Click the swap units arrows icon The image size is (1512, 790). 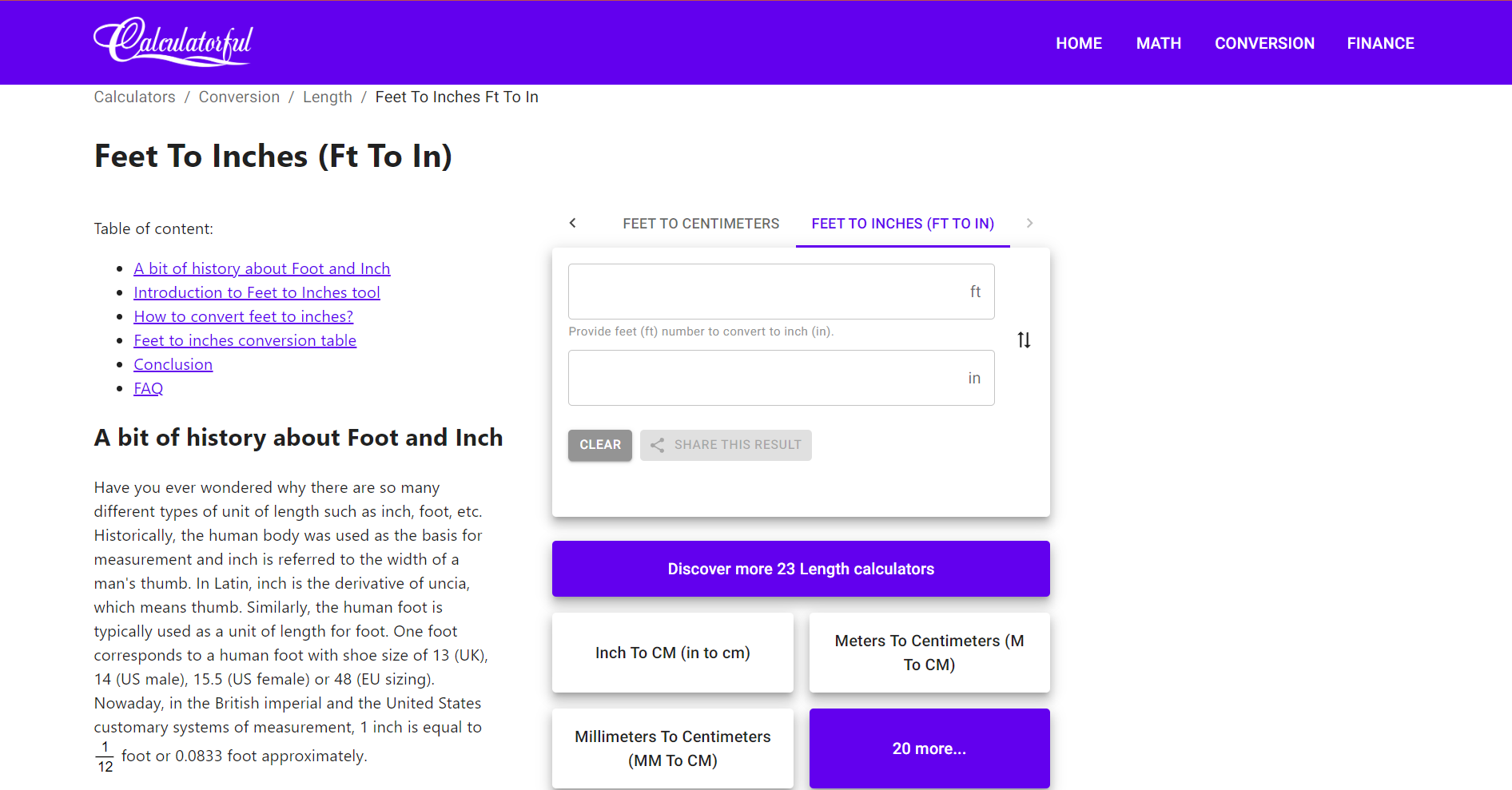coord(1024,340)
